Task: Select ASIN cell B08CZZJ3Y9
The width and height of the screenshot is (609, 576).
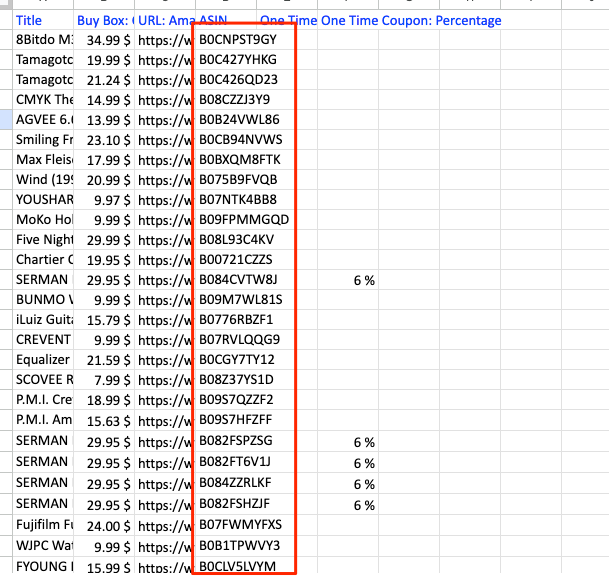Action: pos(226,100)
